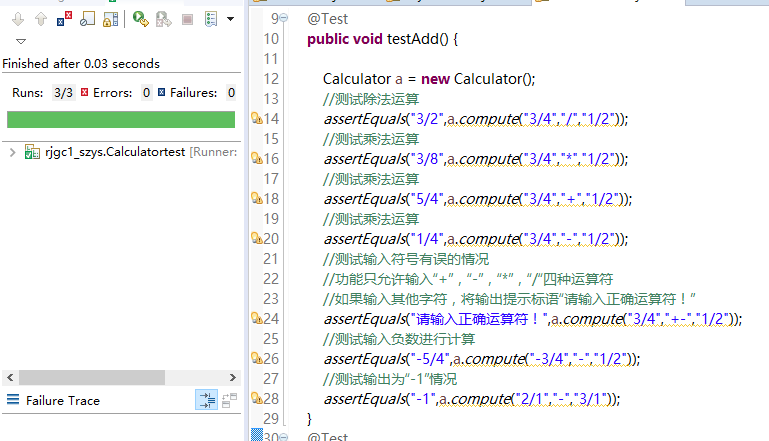The image size is (769, 441).
Task: Click assertEquals "3/8" multiplication line
Action: click(x=476, y=159)
